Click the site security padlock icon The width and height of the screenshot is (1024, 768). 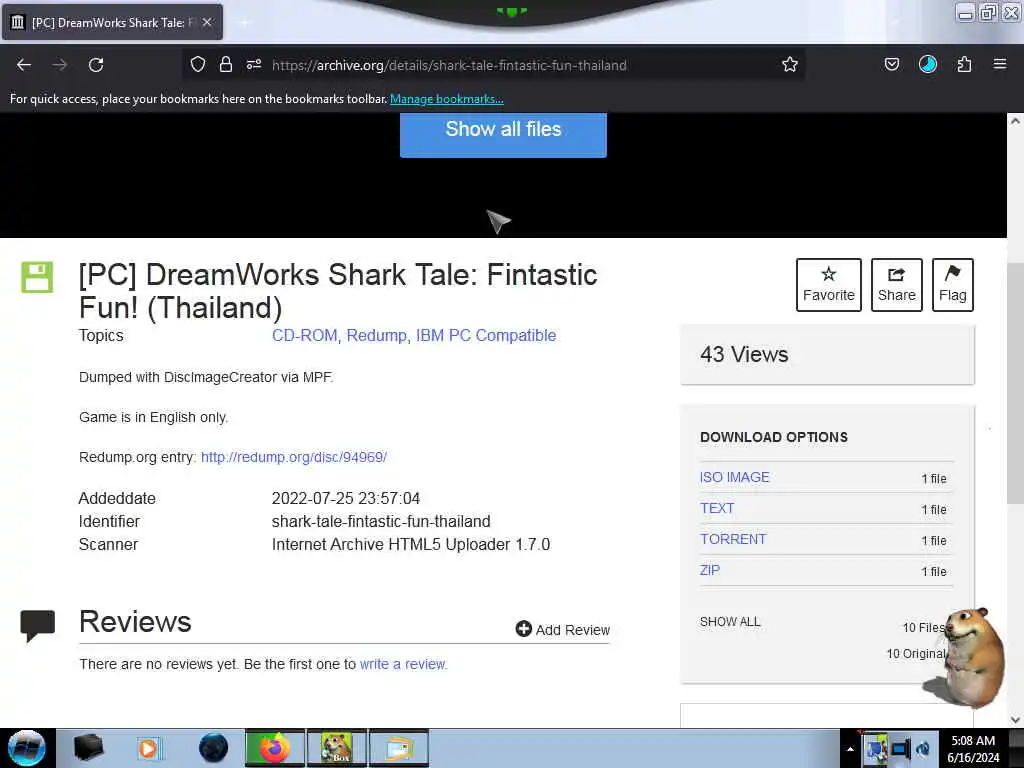point(226,64)
